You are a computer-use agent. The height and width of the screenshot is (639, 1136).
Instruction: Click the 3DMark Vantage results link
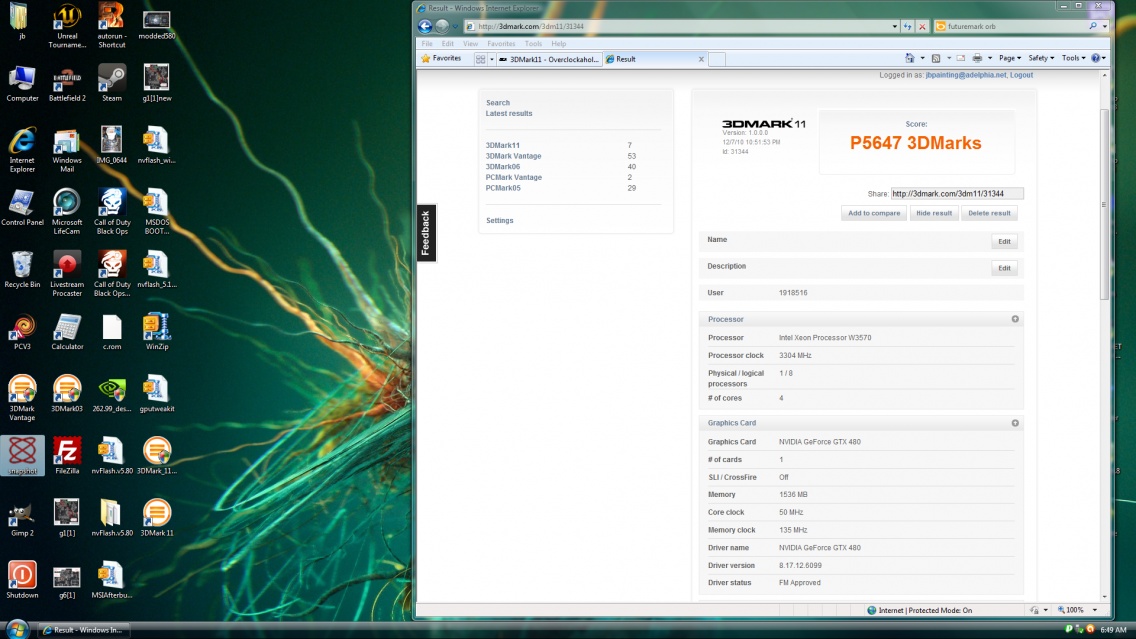[x=513, y=156]
